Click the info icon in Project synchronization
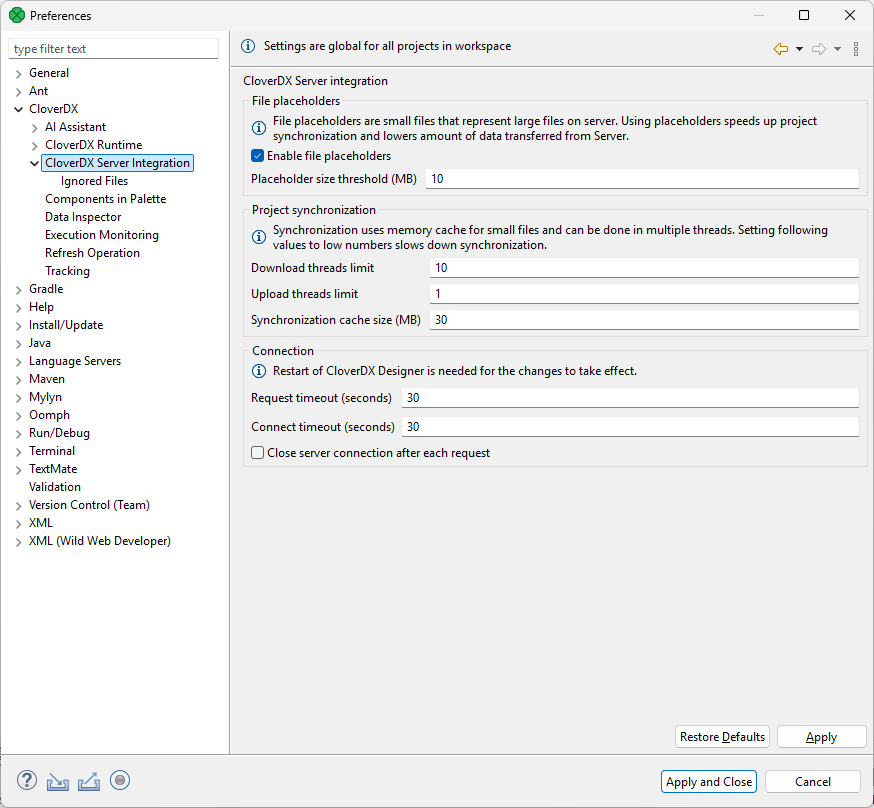This screenshot has height=808, width=874. click(259, 237)
